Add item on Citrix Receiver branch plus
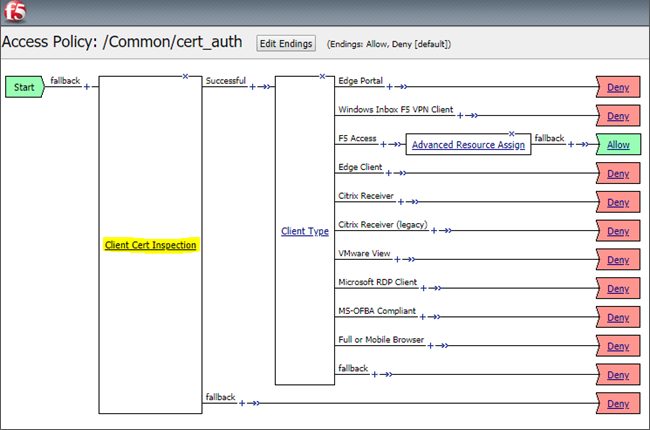 400,202
